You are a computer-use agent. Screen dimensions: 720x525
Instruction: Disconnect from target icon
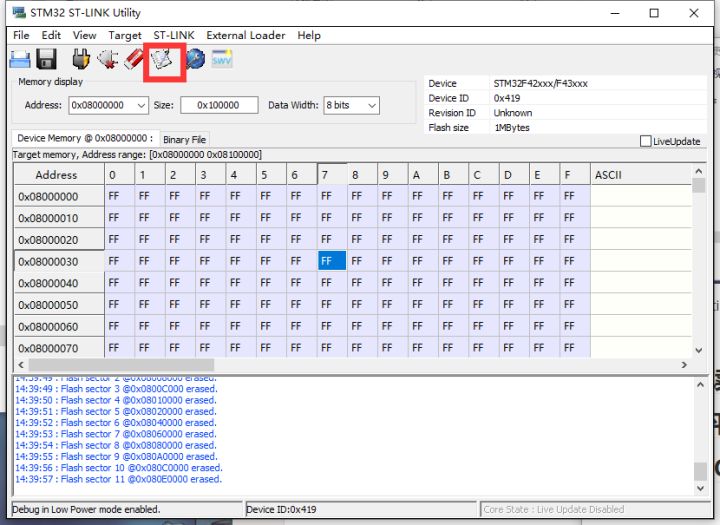point(107,59)
